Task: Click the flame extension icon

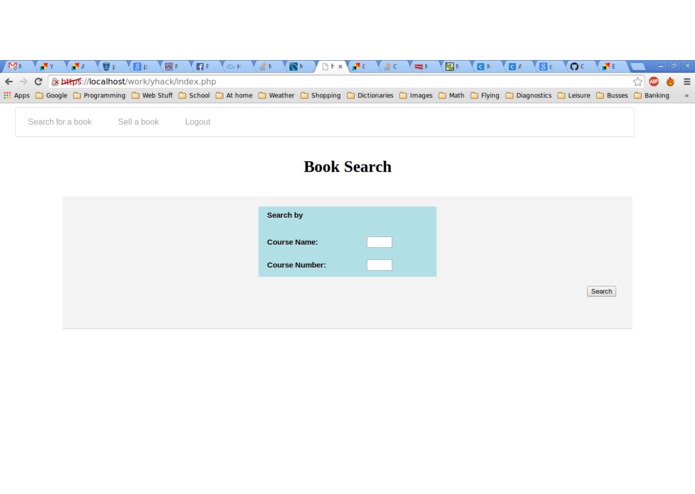Action: (x=670, y=82)
